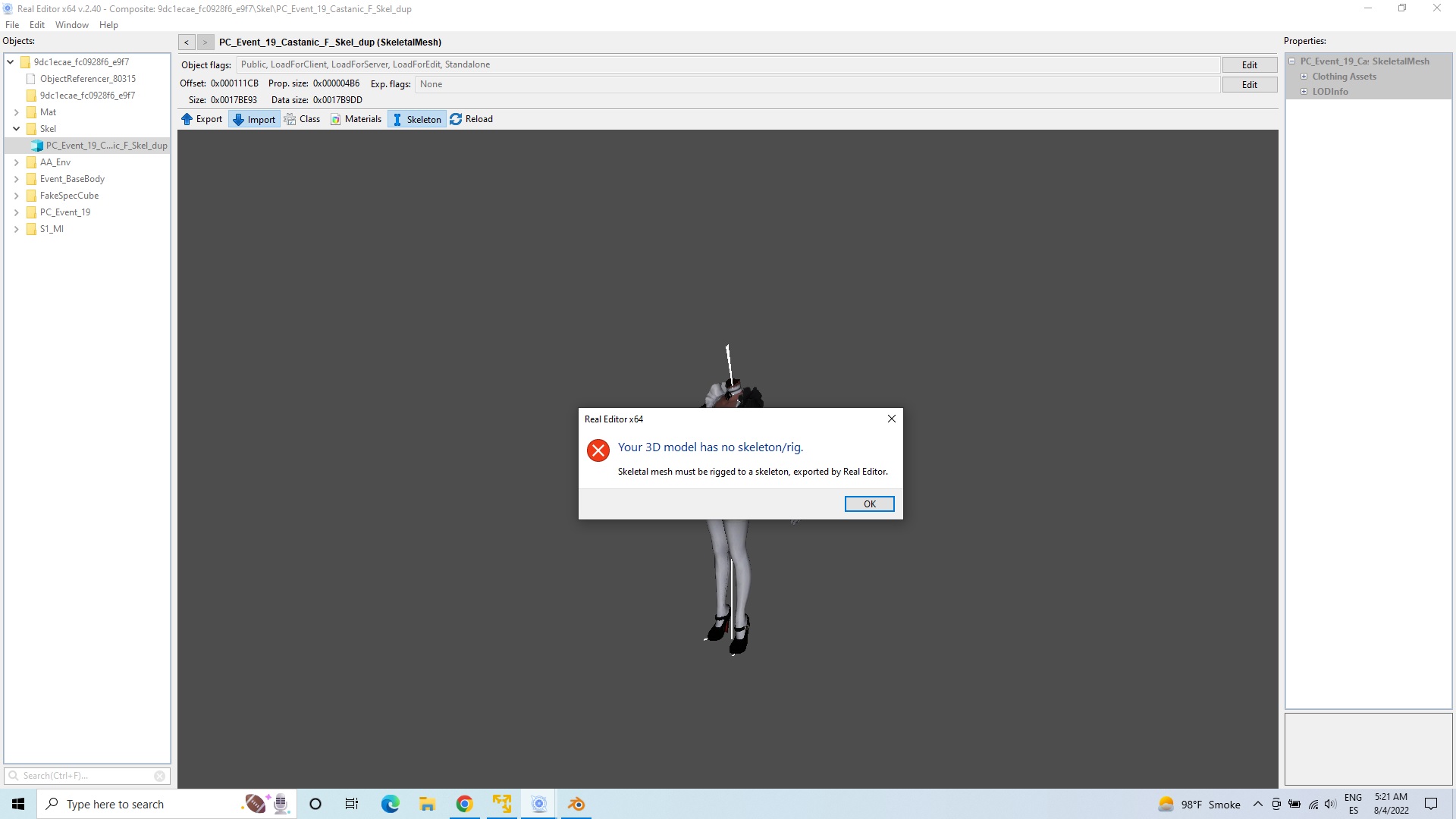
Task: Collapse the Skel folder
Action: pyautogui.click(x=16, y=129)
